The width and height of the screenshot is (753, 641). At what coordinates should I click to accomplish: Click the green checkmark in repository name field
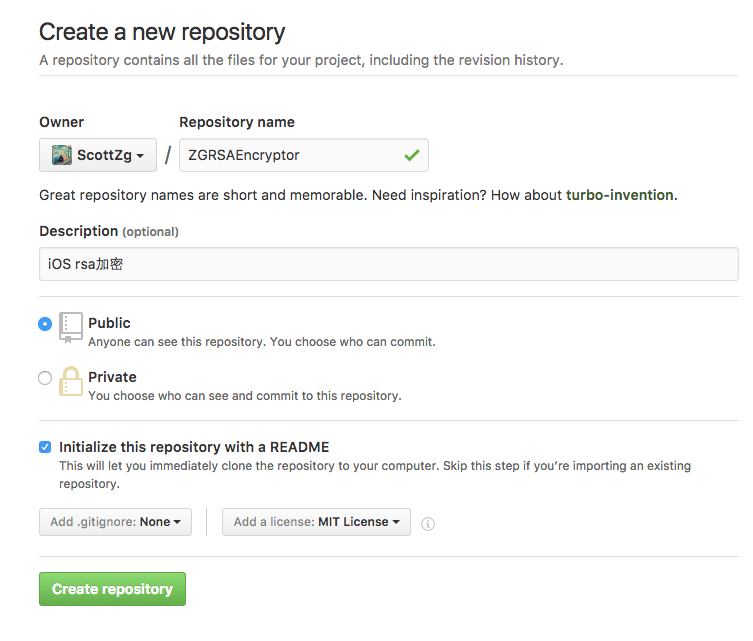pos(410,155)
